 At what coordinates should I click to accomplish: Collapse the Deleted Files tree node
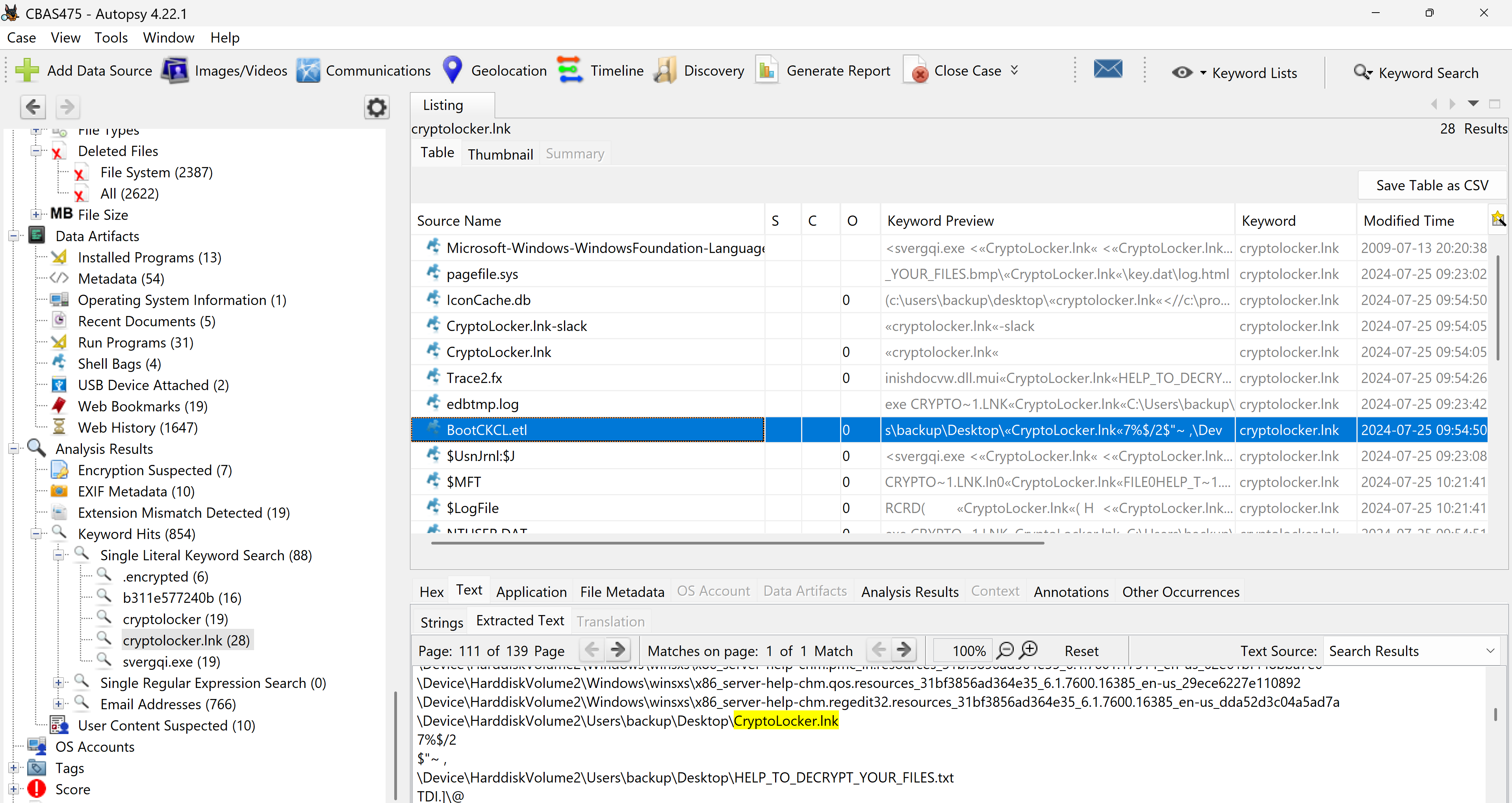(36, 151)
